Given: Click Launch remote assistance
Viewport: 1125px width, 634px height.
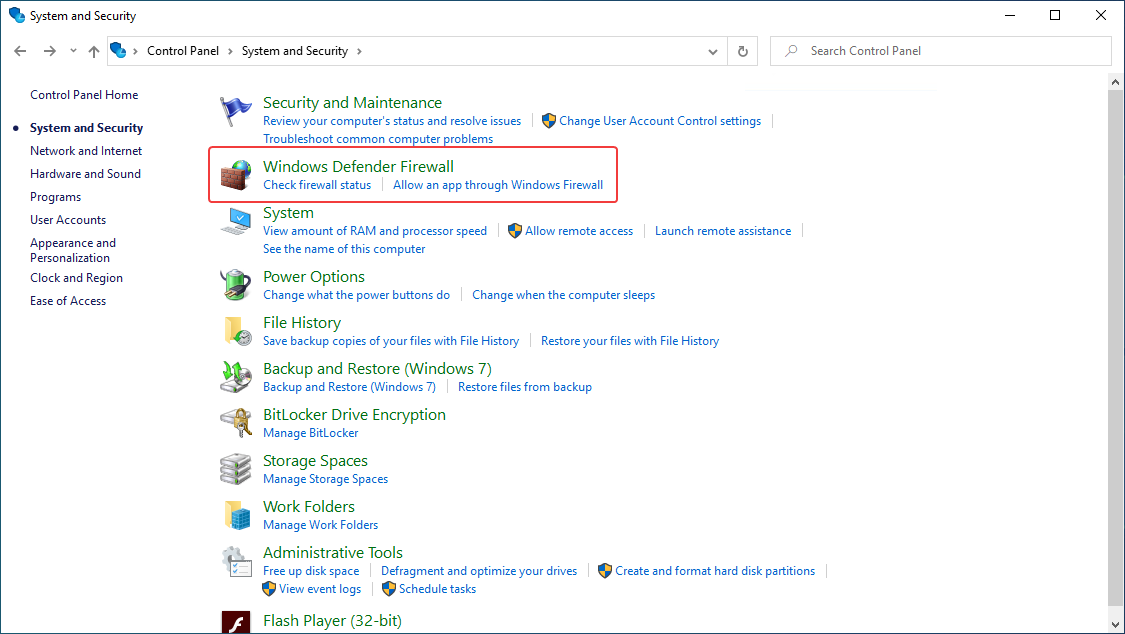Looking at the screenshot, I should coord(722,231).
